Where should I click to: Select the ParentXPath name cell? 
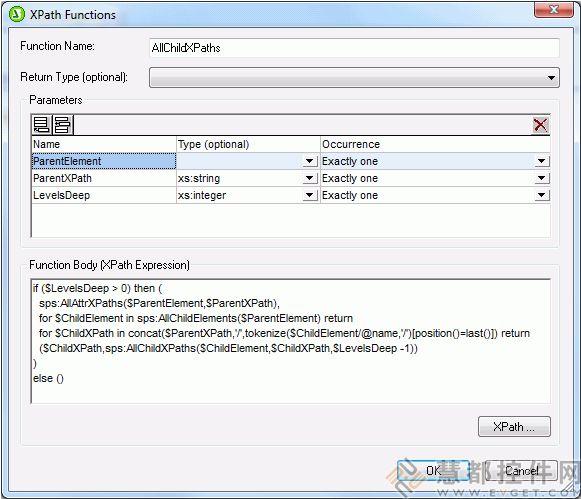click(104, 178)
